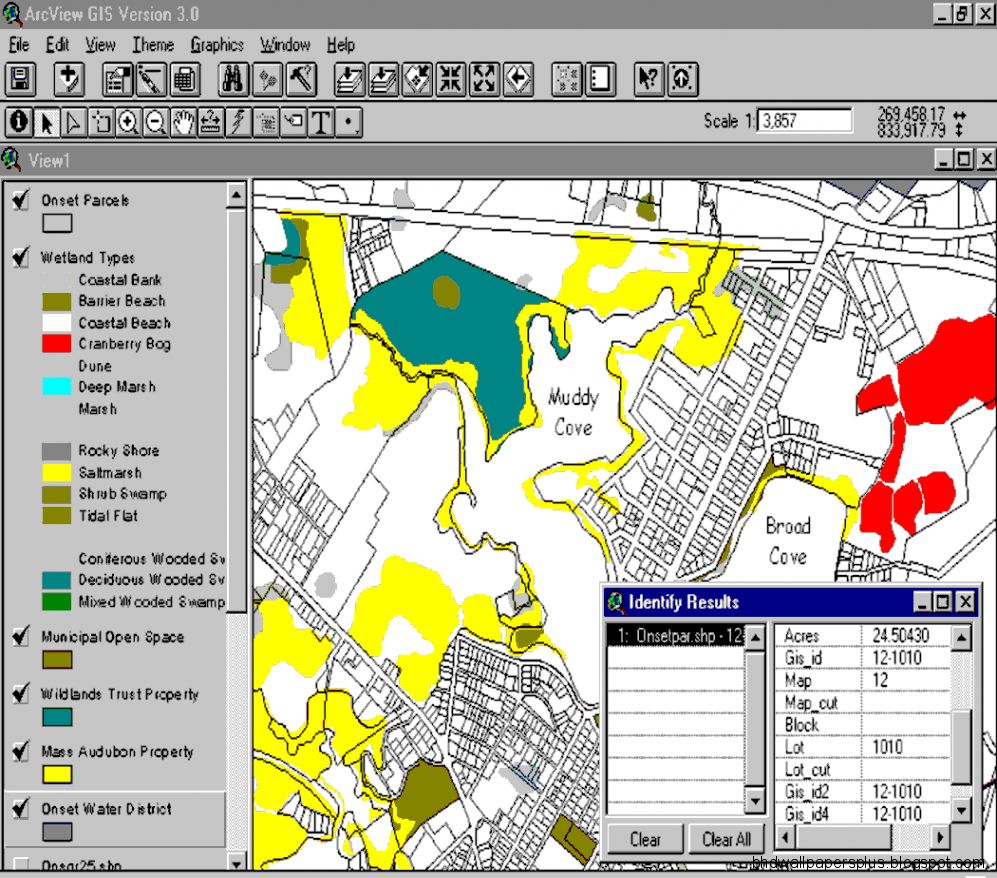This screenshot has height=878, width=997.
Task: Choose the Text labeling tool
Action: pyautogui.click(x=321, y=122)
